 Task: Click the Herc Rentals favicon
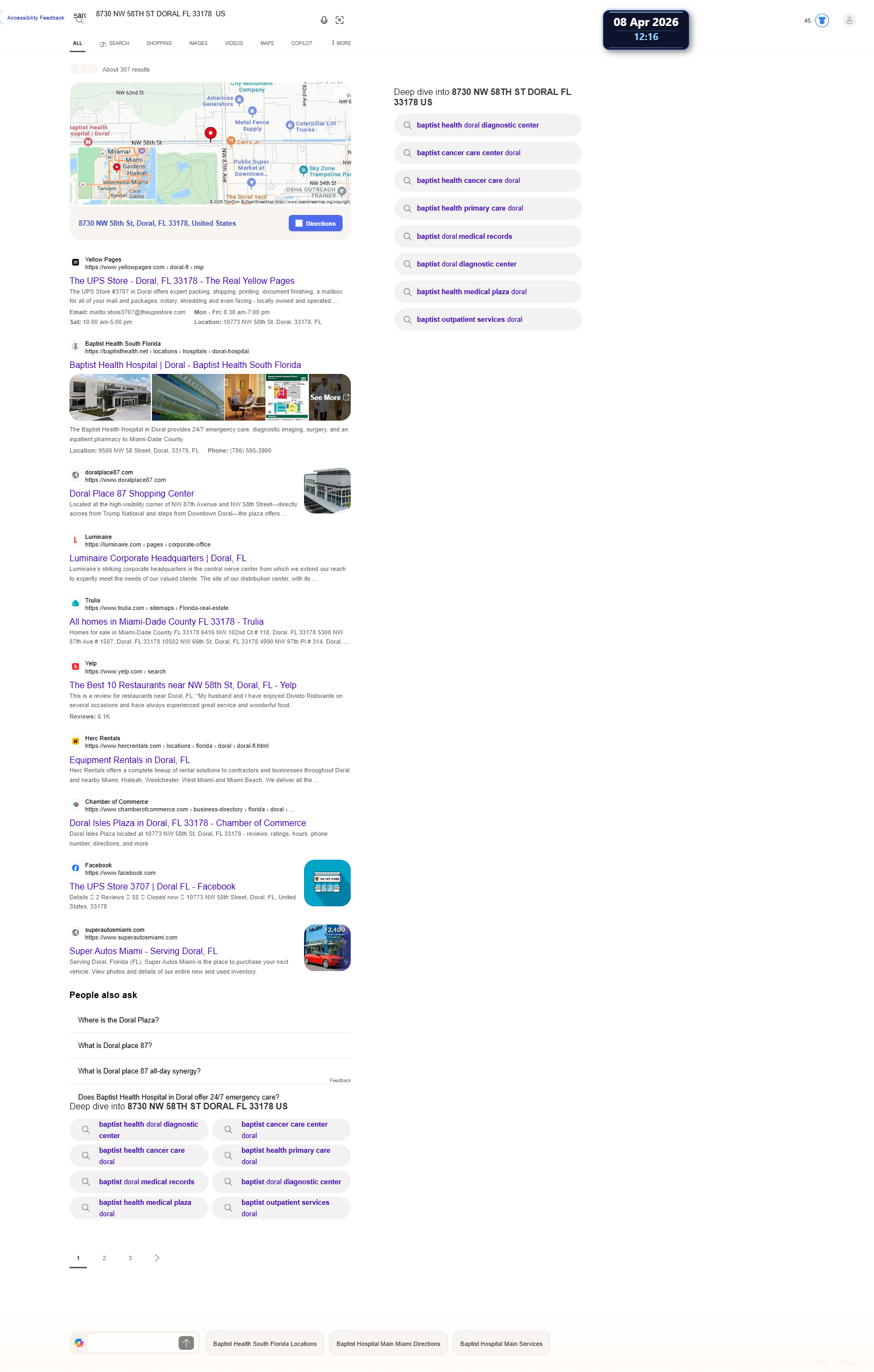(75, 741)
